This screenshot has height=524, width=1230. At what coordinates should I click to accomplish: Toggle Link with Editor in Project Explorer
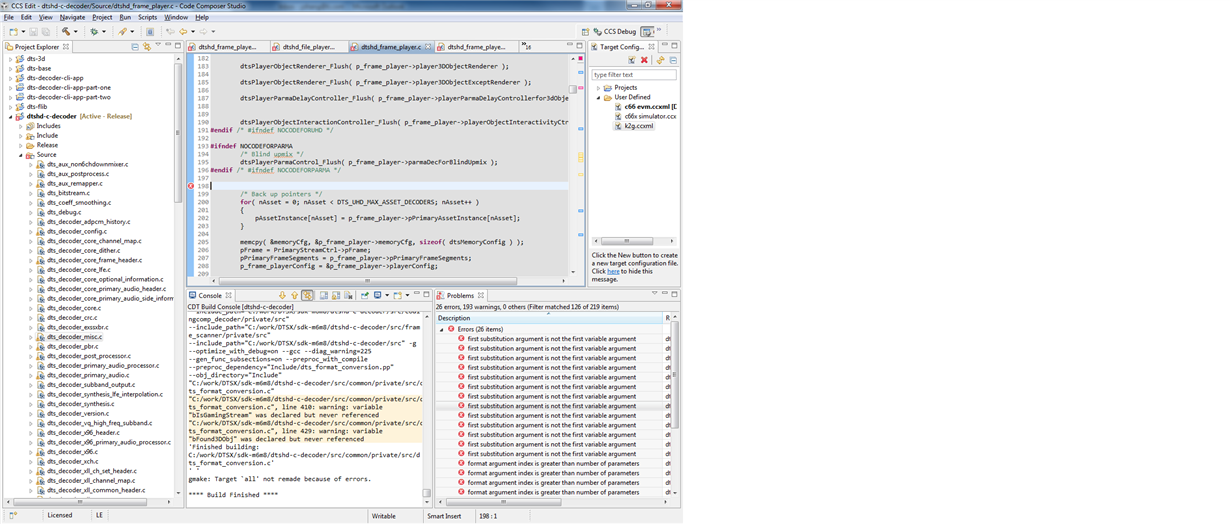click(x=147, y=46)
